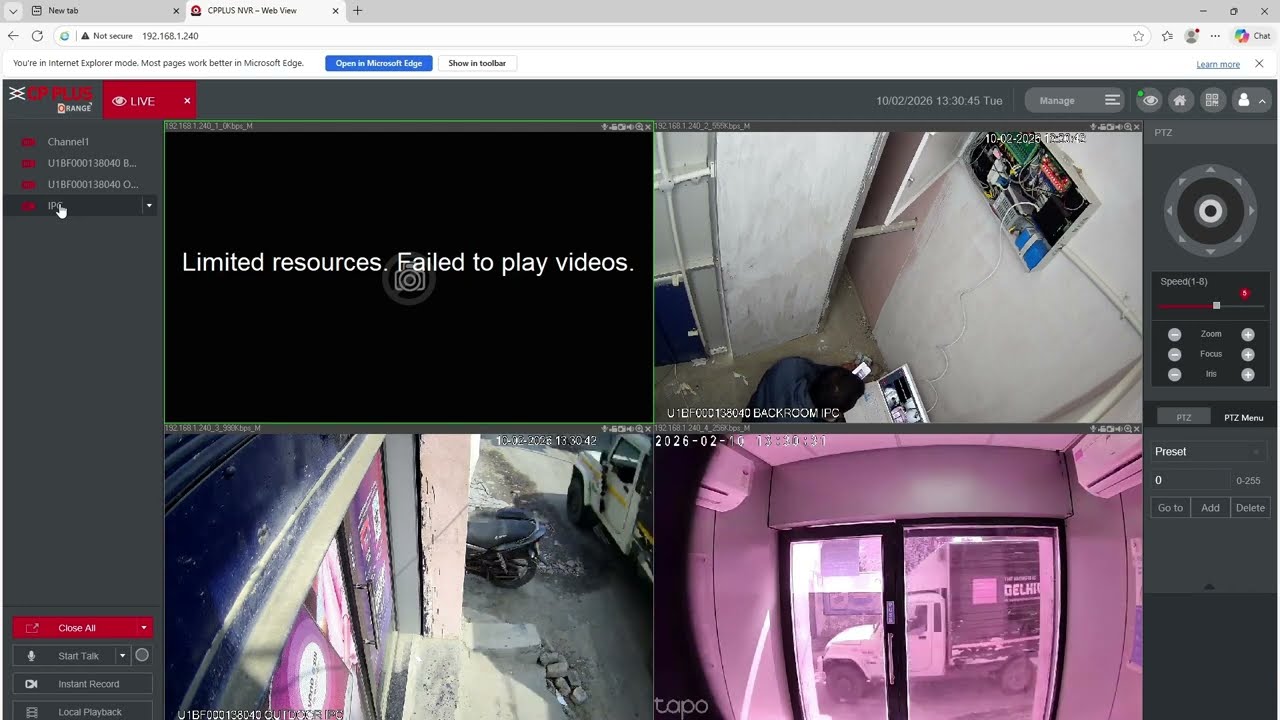This screenshot has width=1280, height=720.
Task: Open the QR code icon
Action: [x=1212, y=100]
